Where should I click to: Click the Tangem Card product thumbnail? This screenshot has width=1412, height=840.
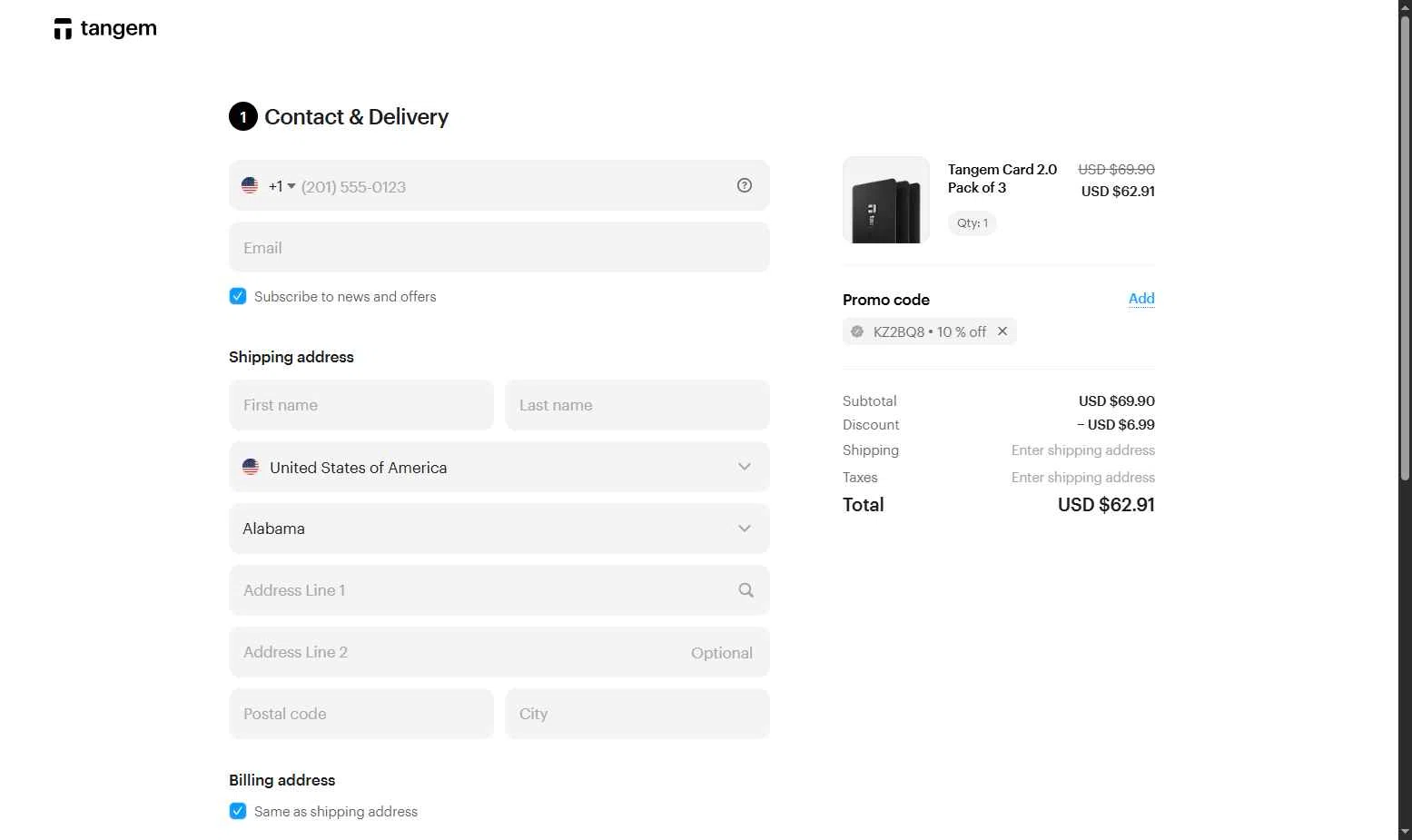coord(886,200)
